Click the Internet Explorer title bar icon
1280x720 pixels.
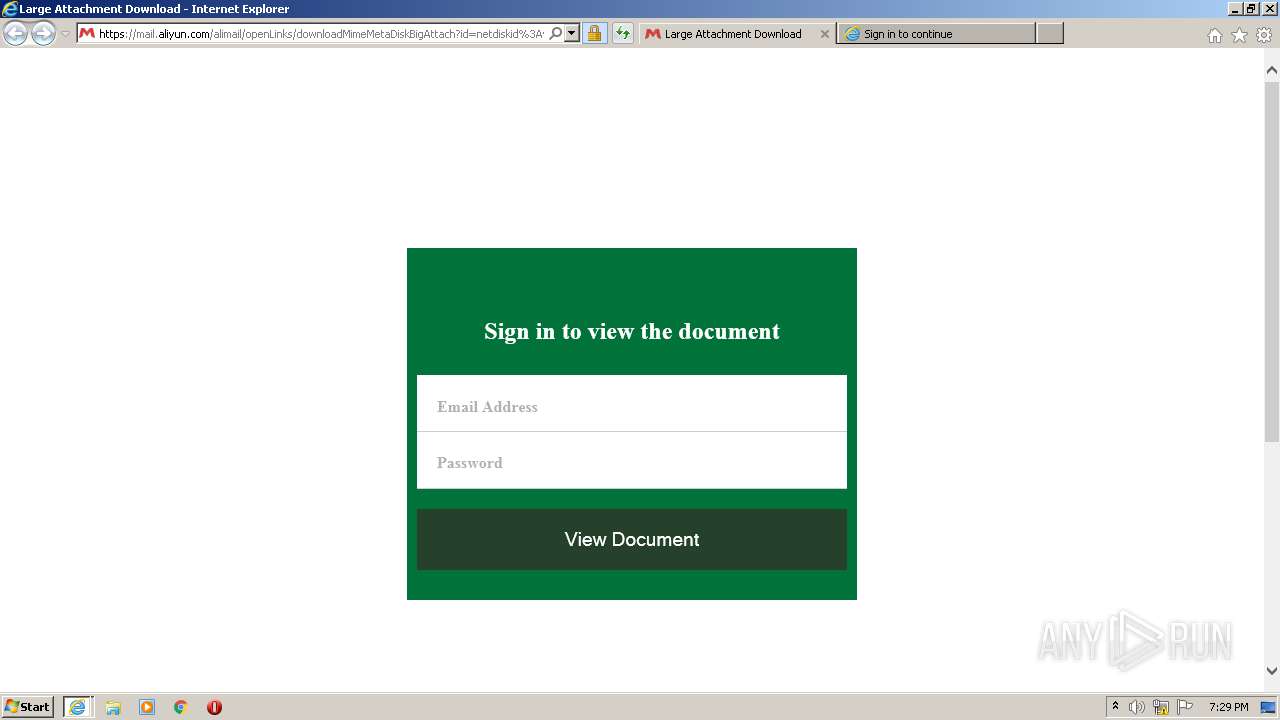click(10, 9)
